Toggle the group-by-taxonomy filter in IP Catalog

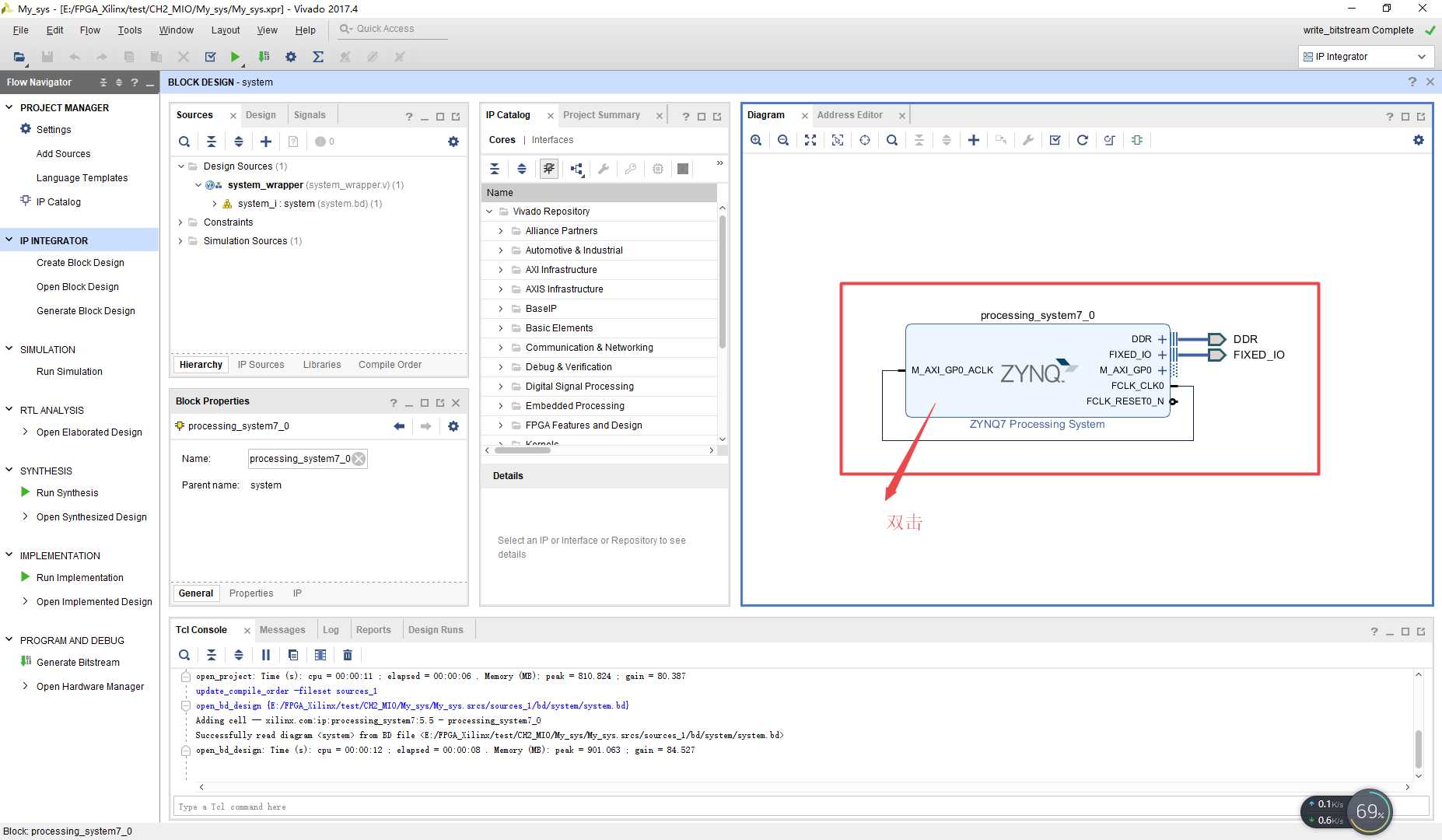(x=549, y=169)
